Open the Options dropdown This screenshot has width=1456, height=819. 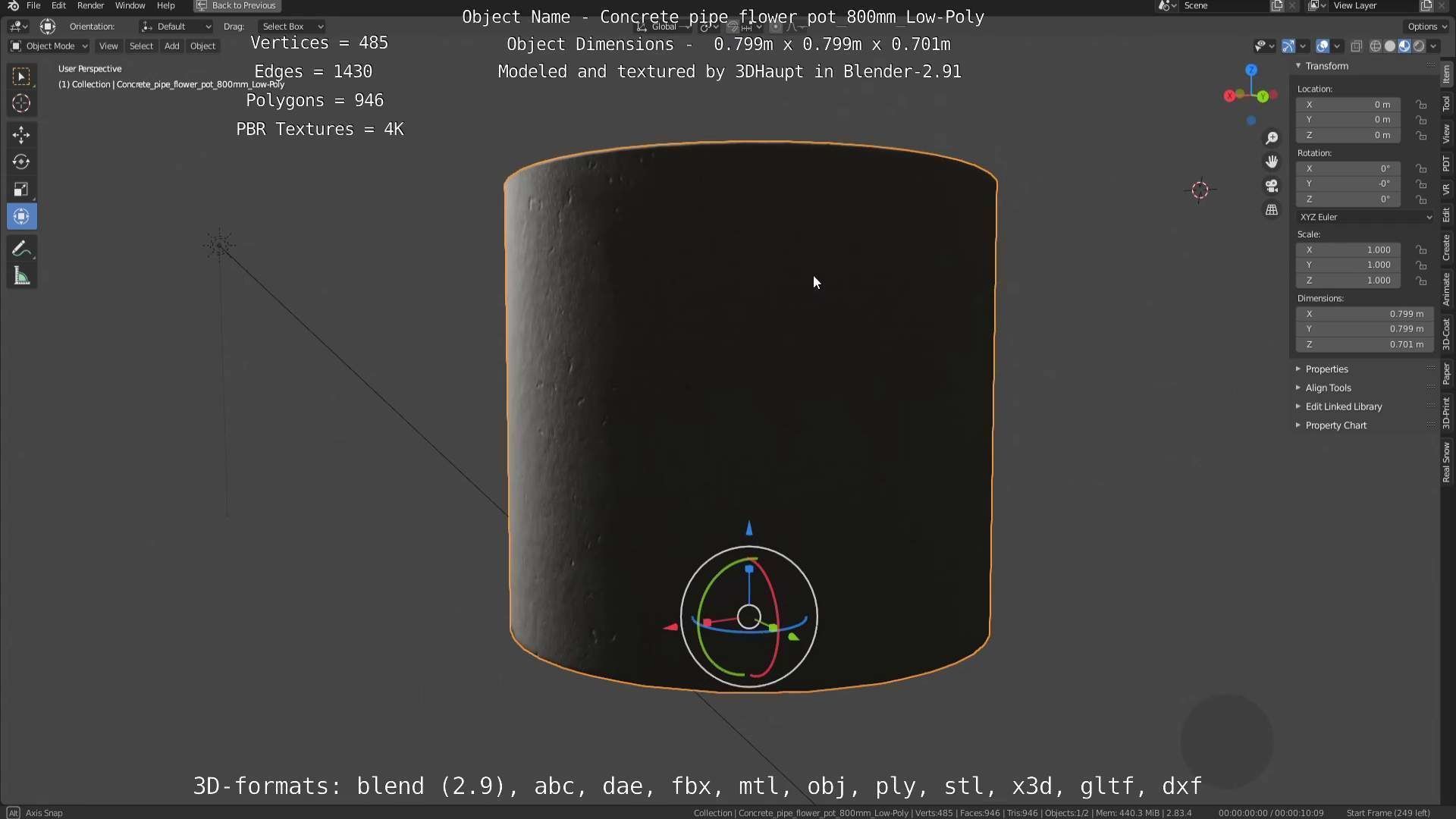point(1427,27)
